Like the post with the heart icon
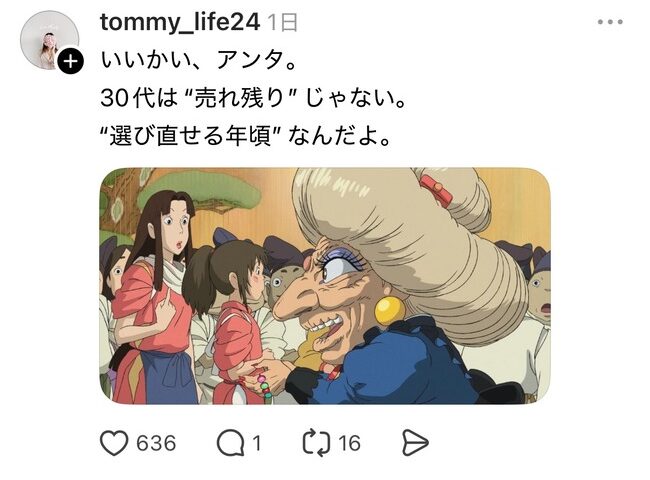This screenshot has height=480, width=650. 114,443
